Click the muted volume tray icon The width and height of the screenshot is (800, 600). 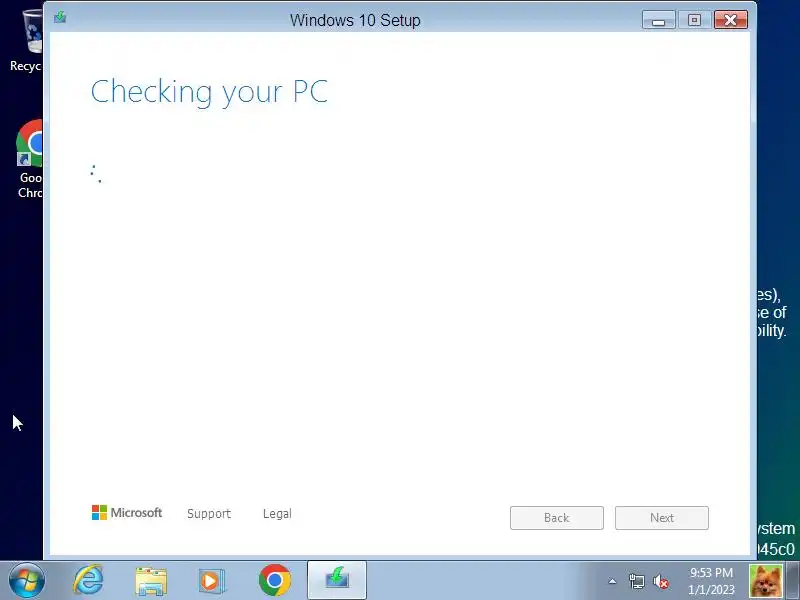click(661, 581)
